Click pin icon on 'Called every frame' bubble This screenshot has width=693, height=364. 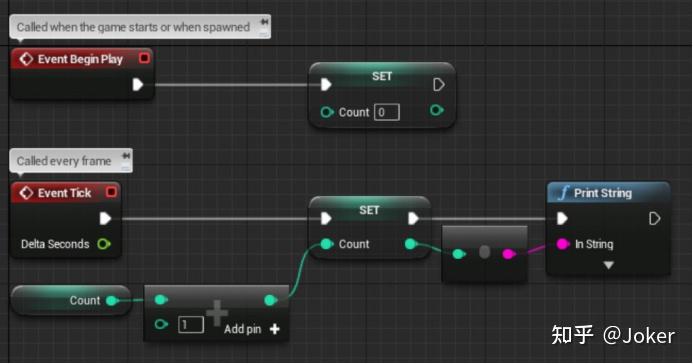pos(126,155)
